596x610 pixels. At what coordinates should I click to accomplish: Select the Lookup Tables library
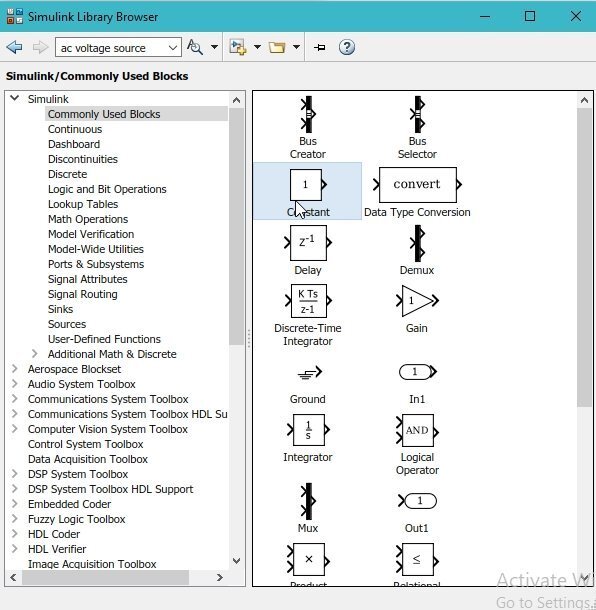tap(83, 204)
